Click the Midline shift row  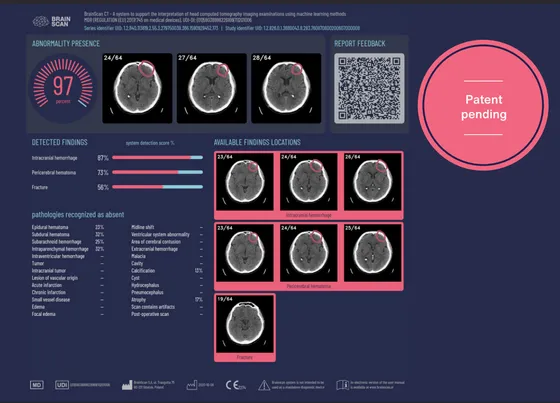[167, 227]
